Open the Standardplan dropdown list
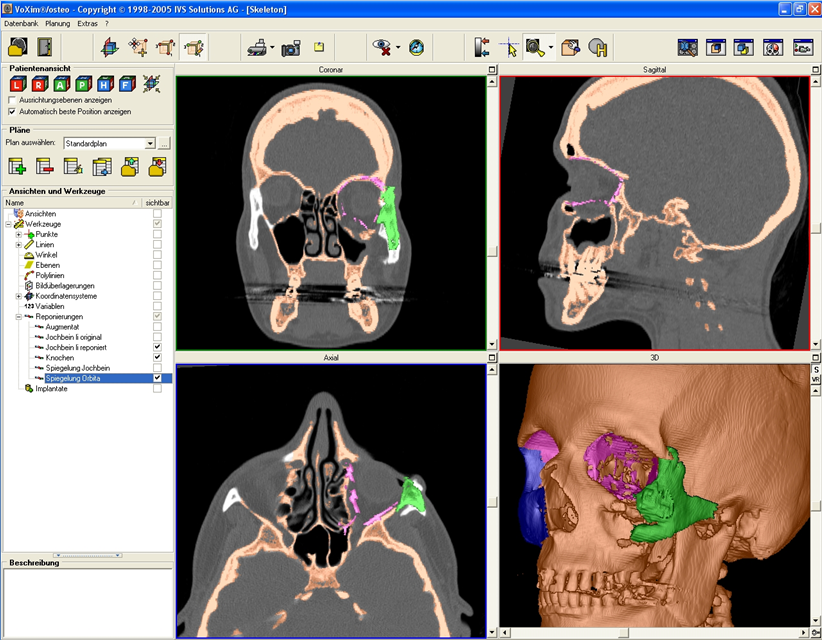 pyautogui.click(x=150, y=144)
